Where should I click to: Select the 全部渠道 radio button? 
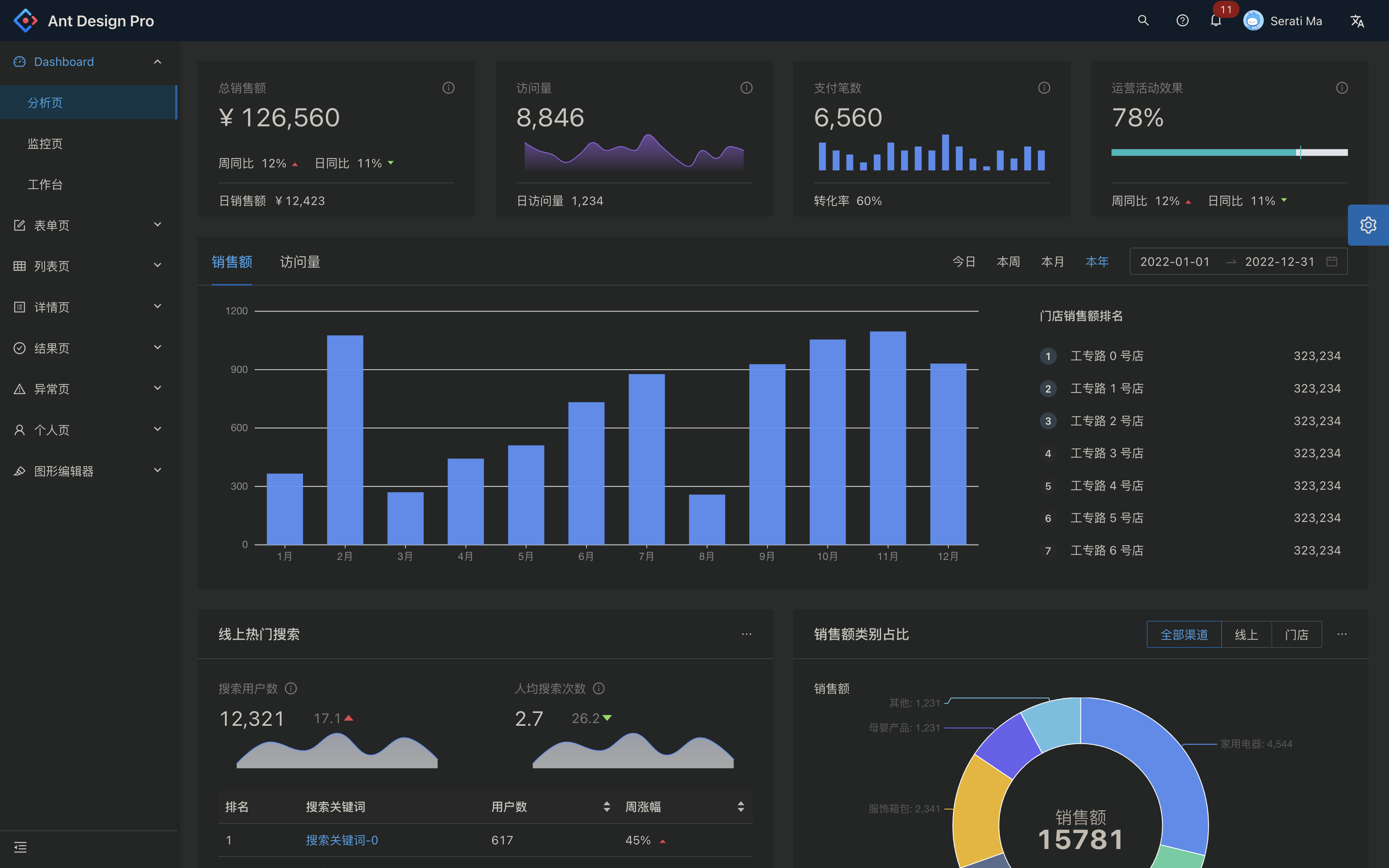(1184, 634)
